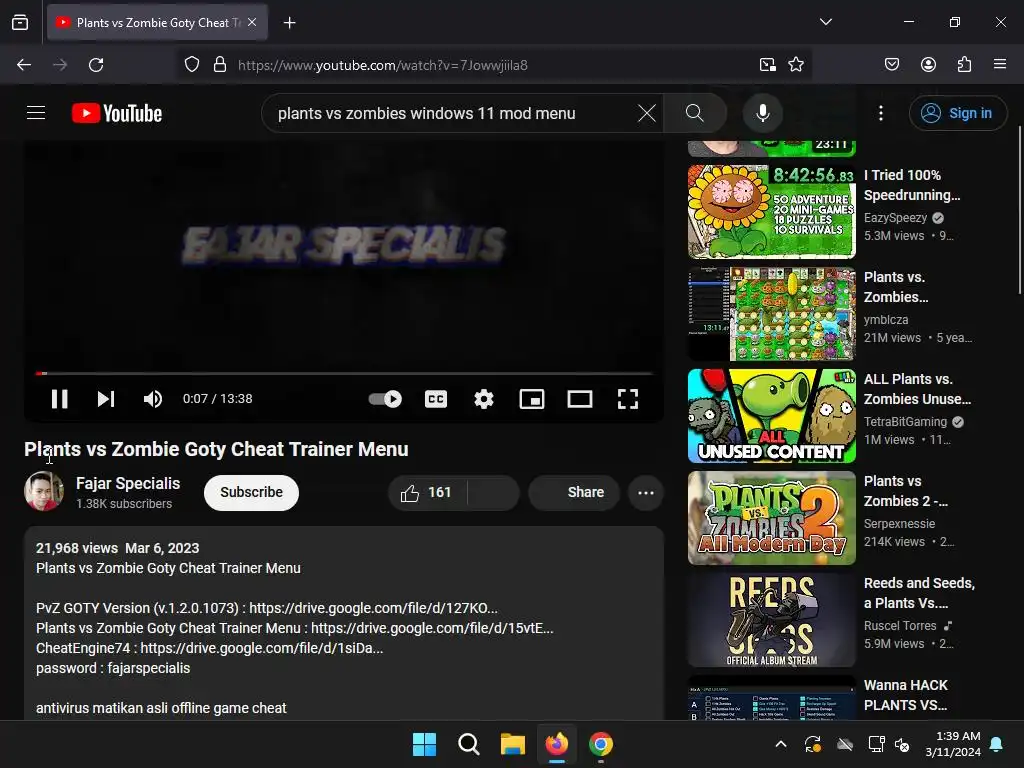Open YouTube hamburger guide menu
Image resolution: width=1024 pixels, height=768 pixels.
(36, 113)
